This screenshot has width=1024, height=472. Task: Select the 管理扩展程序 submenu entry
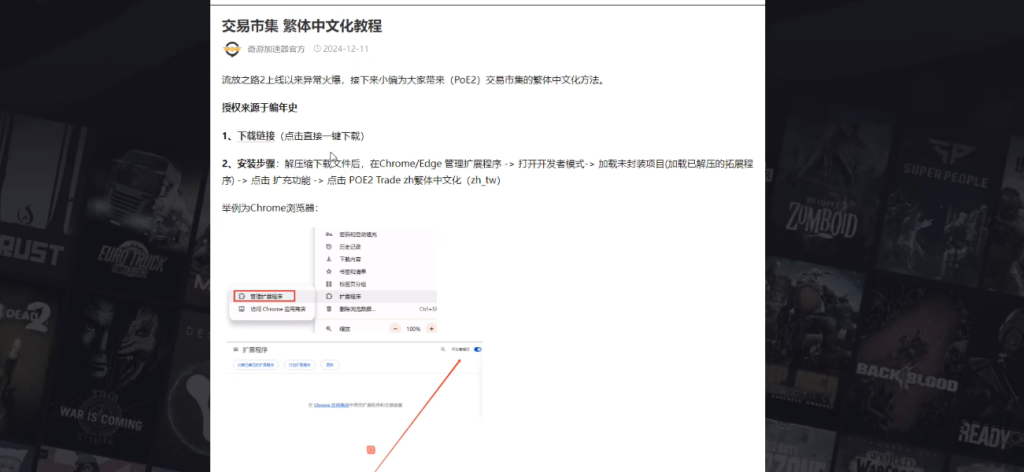pyautogui.click(x=264, y=296)
